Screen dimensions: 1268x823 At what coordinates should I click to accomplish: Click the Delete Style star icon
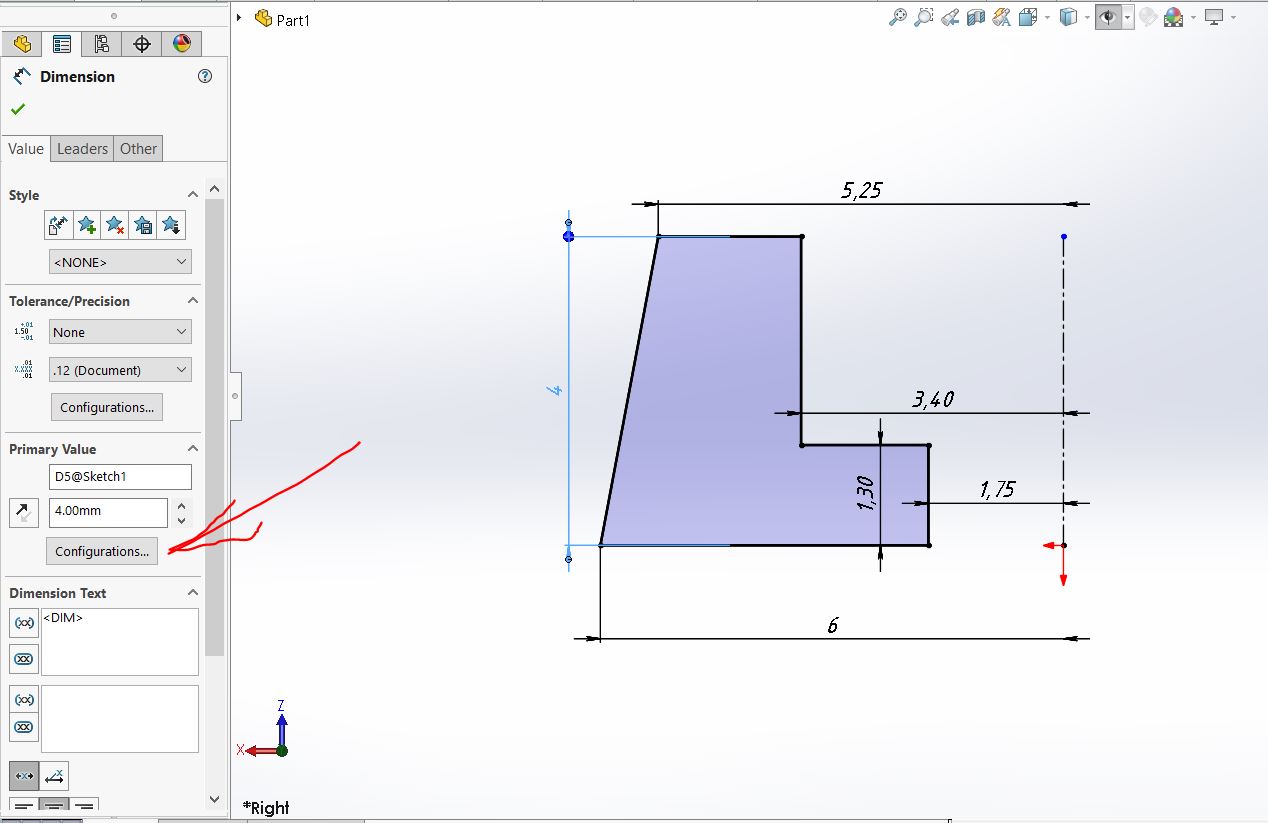click(x=115, y=225)
